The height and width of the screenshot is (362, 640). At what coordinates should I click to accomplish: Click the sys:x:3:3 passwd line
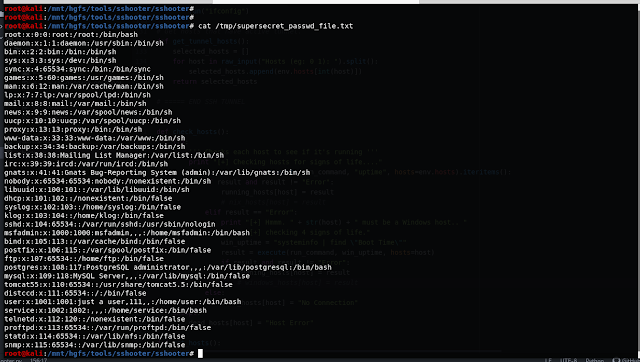60,60
